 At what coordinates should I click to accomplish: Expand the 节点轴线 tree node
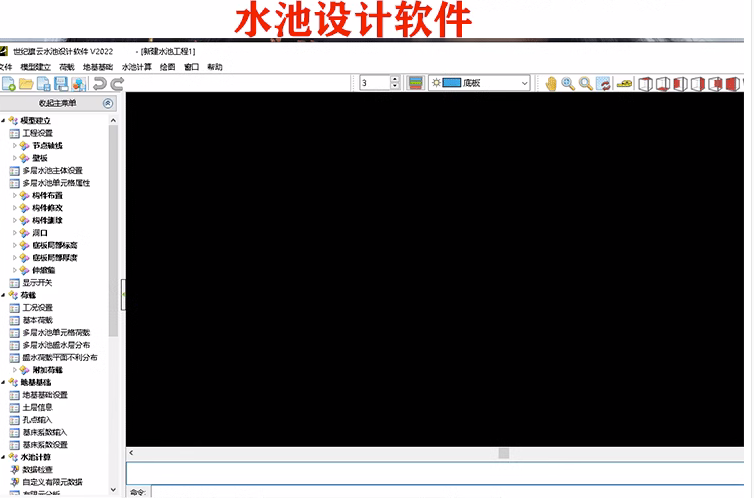pos(15,145)
